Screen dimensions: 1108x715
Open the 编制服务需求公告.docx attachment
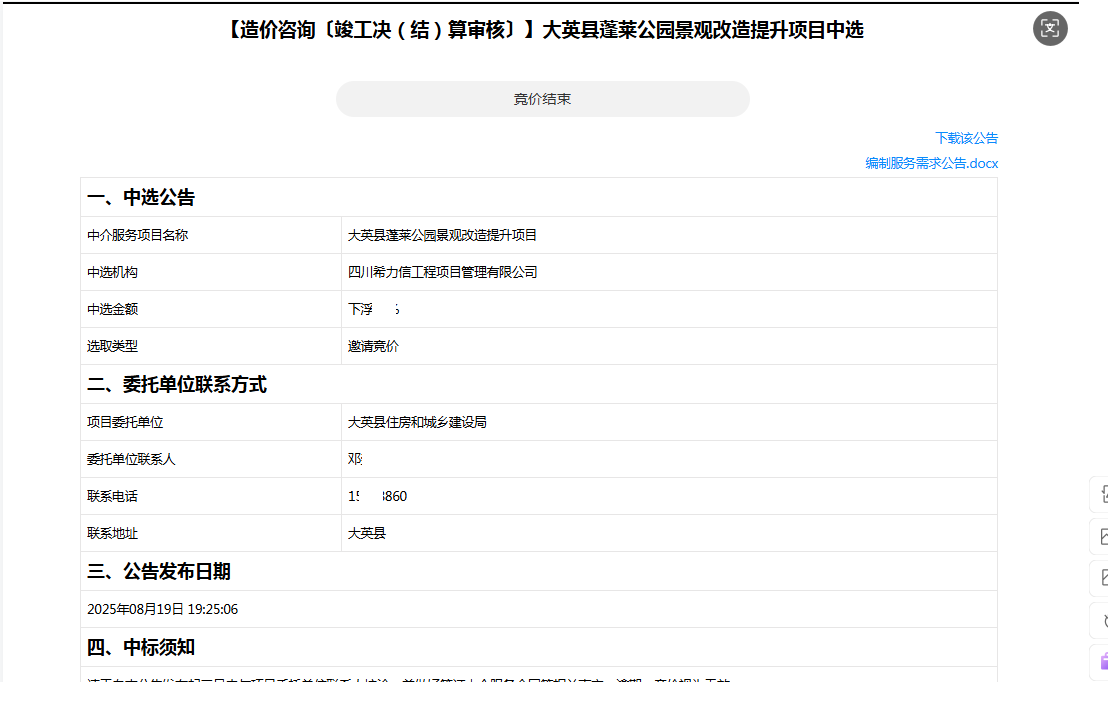coord(931,163)
